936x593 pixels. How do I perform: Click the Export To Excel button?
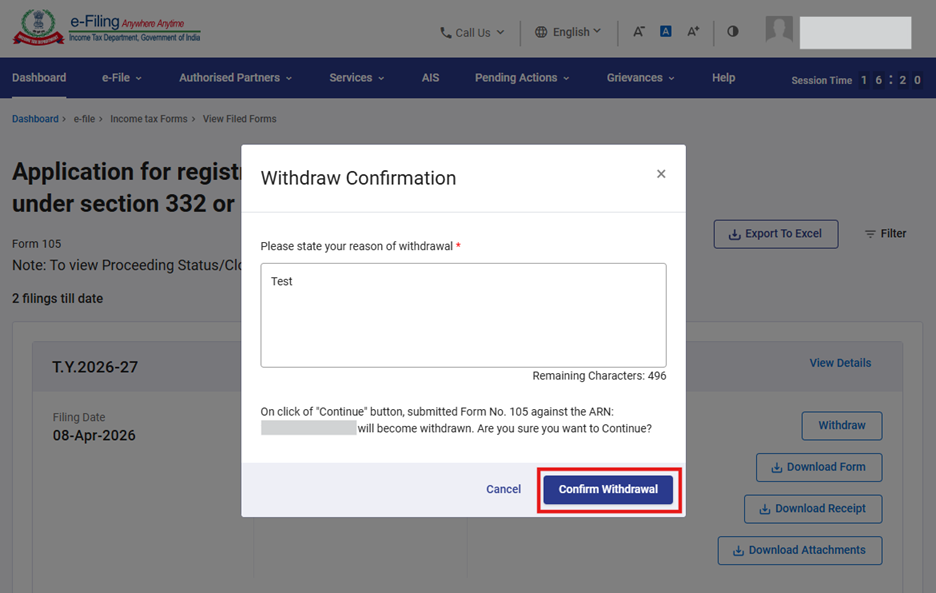[x=775, y=234]
